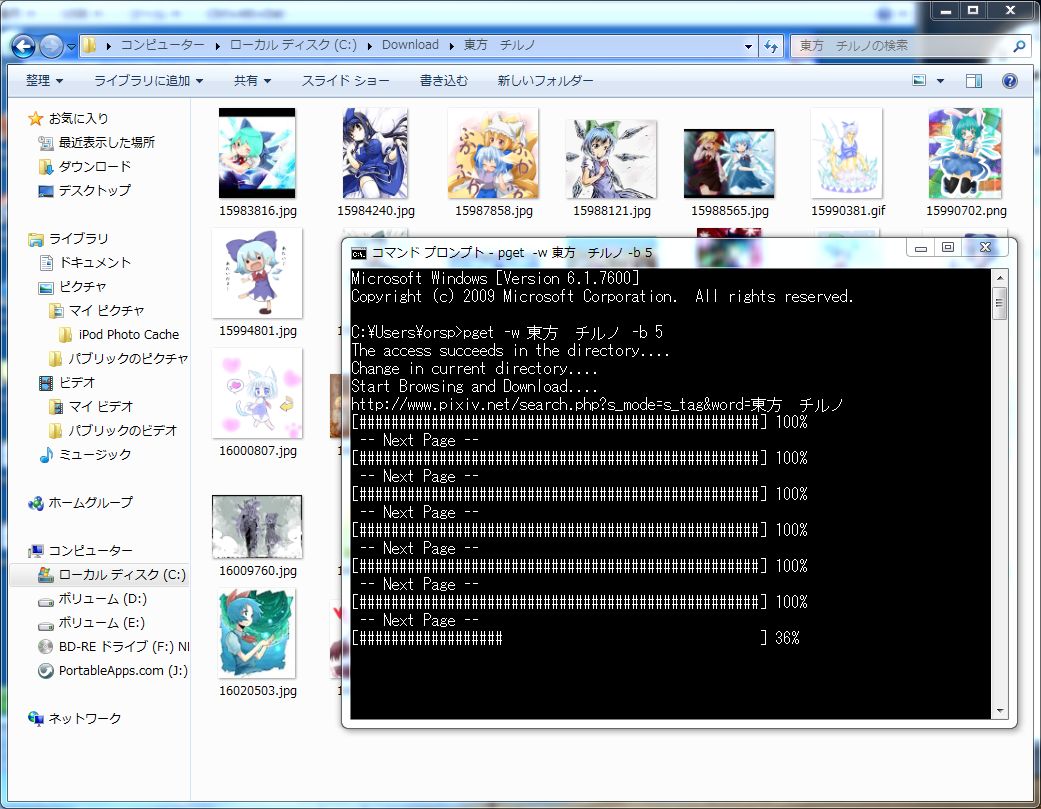Select the 15984240.jpg thumbnail
Viewport: 1041px width, 809px height.
click(x=375, y=153)
